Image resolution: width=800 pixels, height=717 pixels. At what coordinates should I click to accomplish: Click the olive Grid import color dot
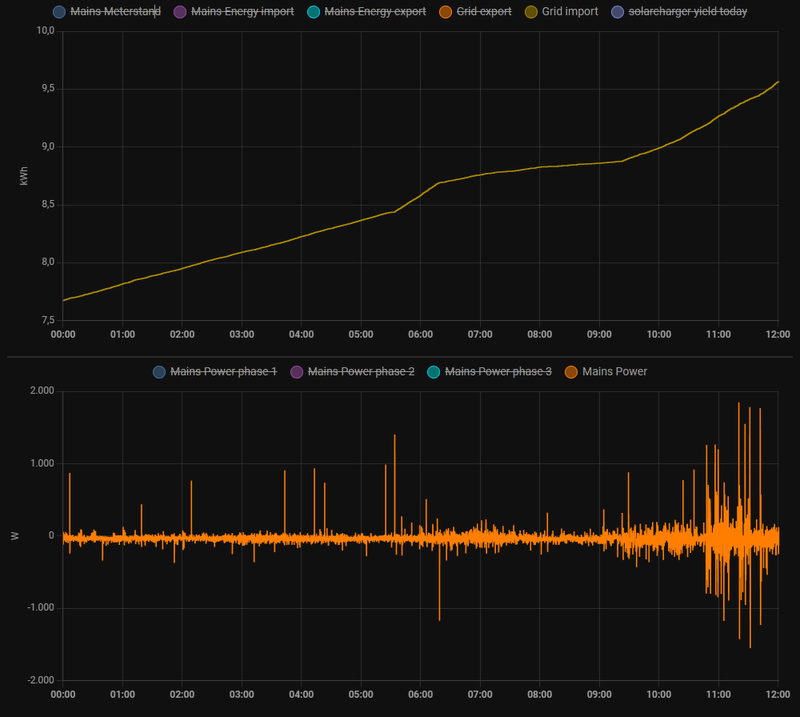coord(531,12)
